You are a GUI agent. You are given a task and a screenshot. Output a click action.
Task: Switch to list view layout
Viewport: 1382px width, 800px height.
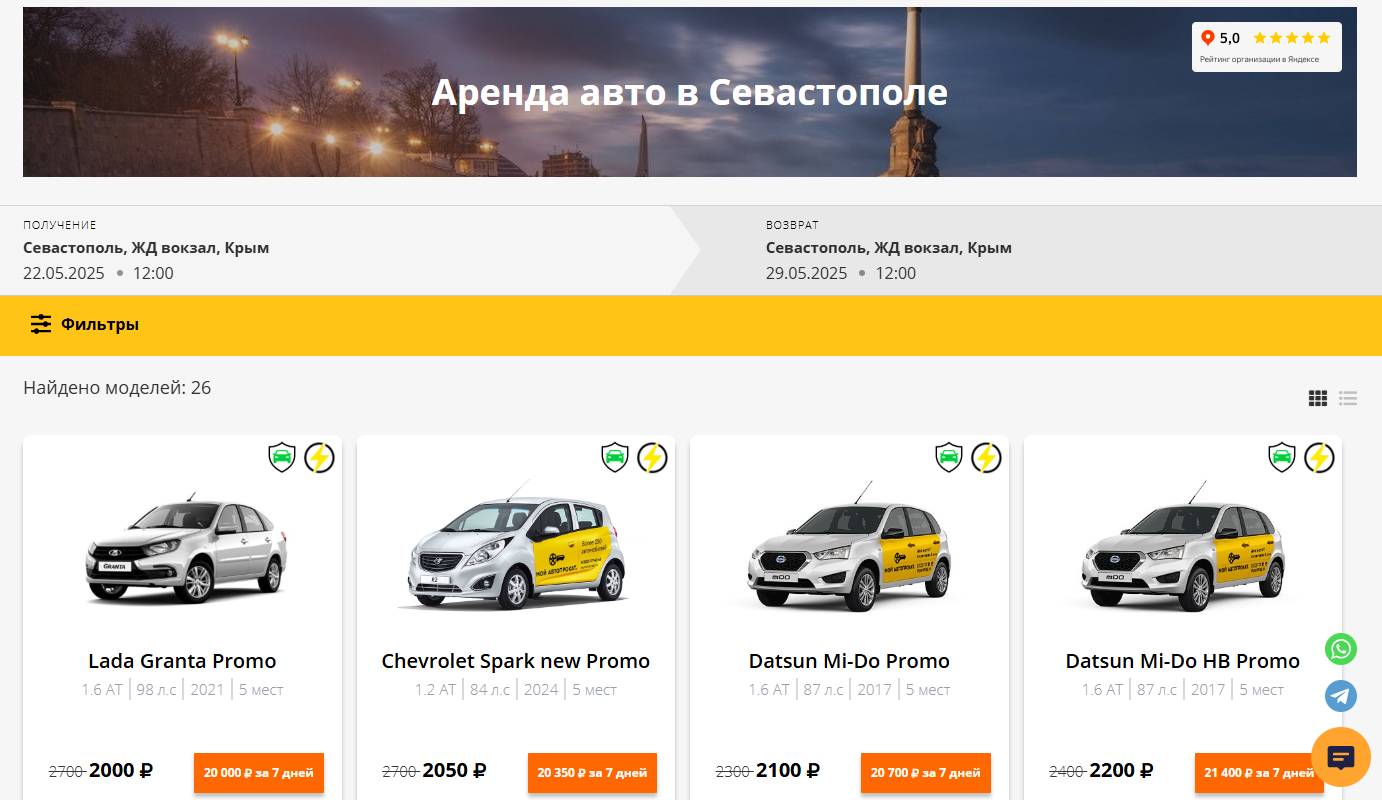click(1348, 398)
